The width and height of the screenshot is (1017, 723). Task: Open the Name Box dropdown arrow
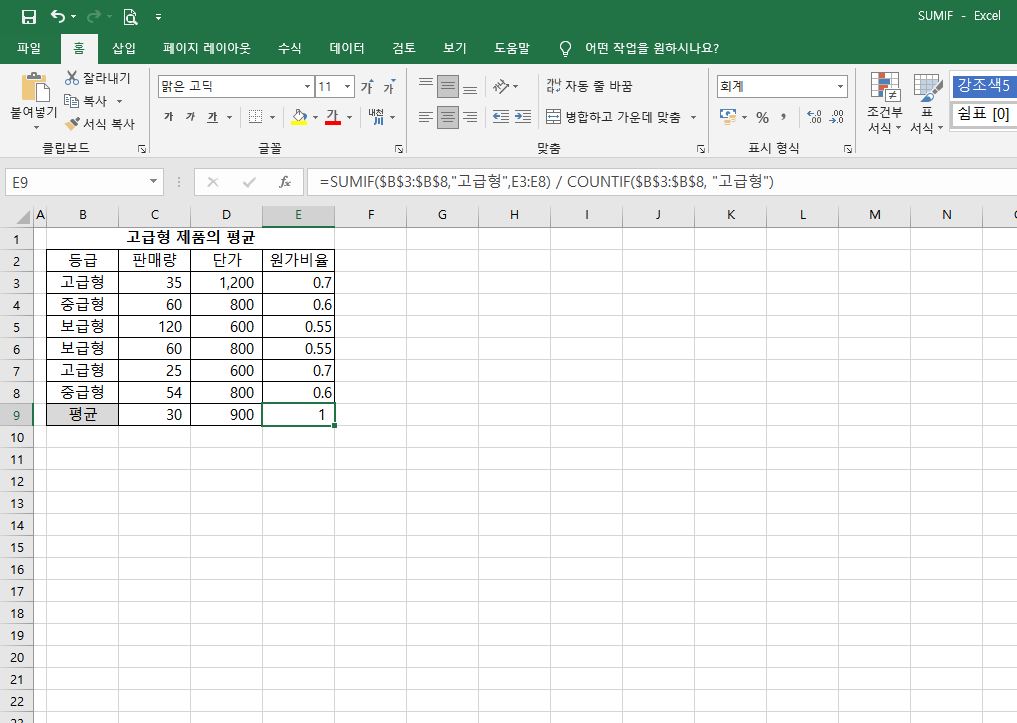click(x=153, y=182)
